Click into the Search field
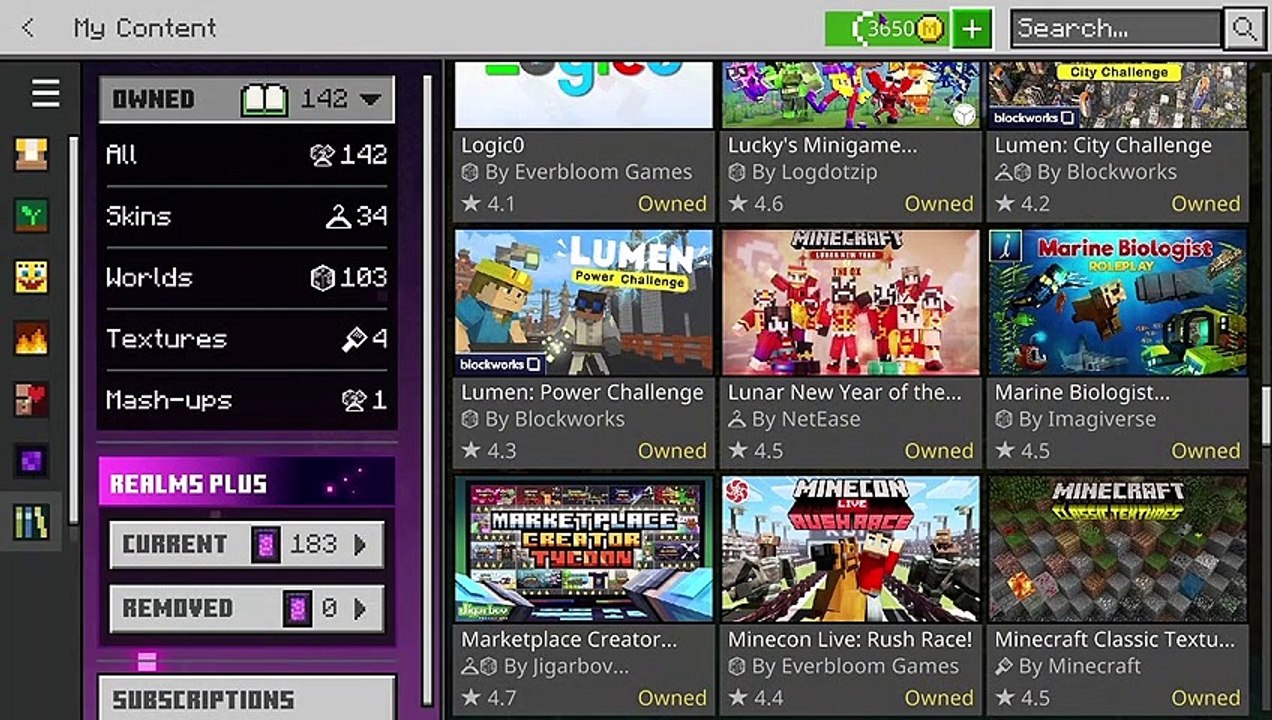Viewport: 1272px width, 720px height. click(1116, 28)
